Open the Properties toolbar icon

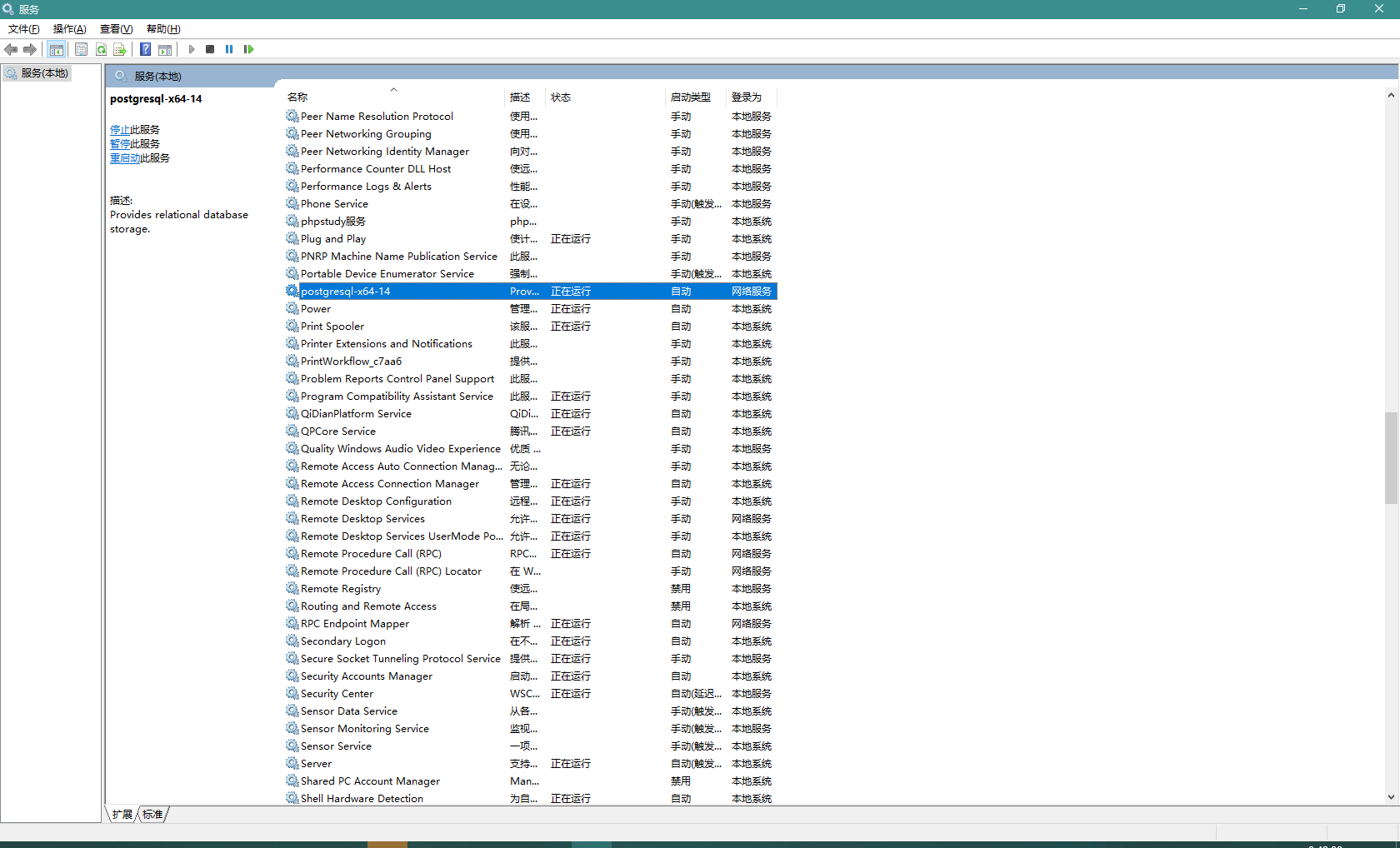(81, 50)
